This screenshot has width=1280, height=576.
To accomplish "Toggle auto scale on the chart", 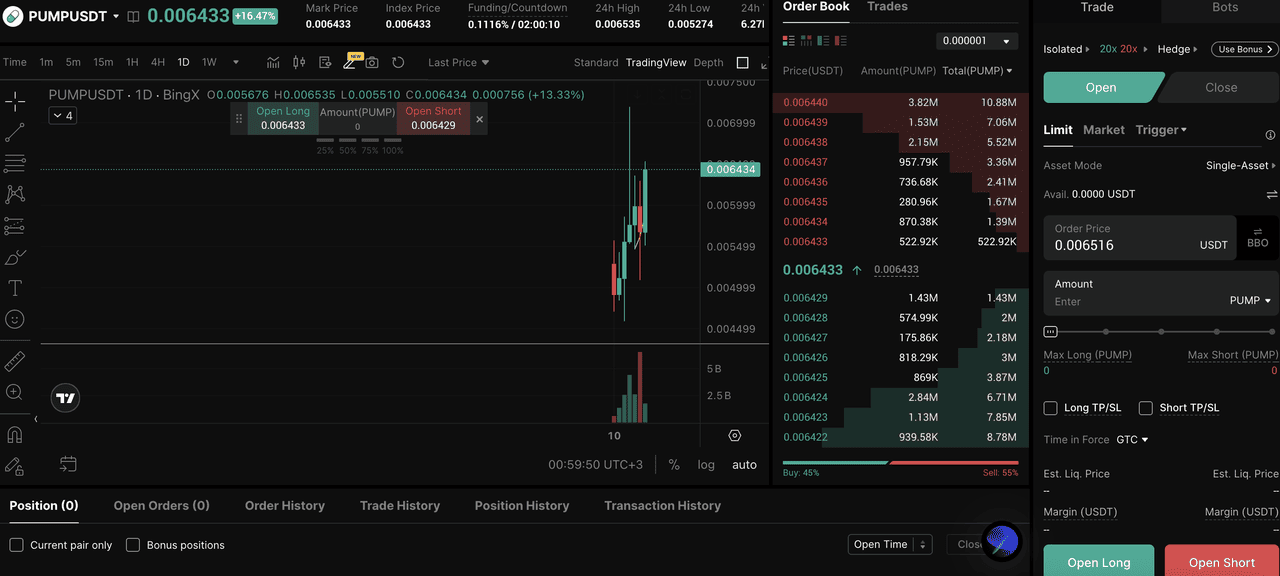I will click(x=744, y=465).
